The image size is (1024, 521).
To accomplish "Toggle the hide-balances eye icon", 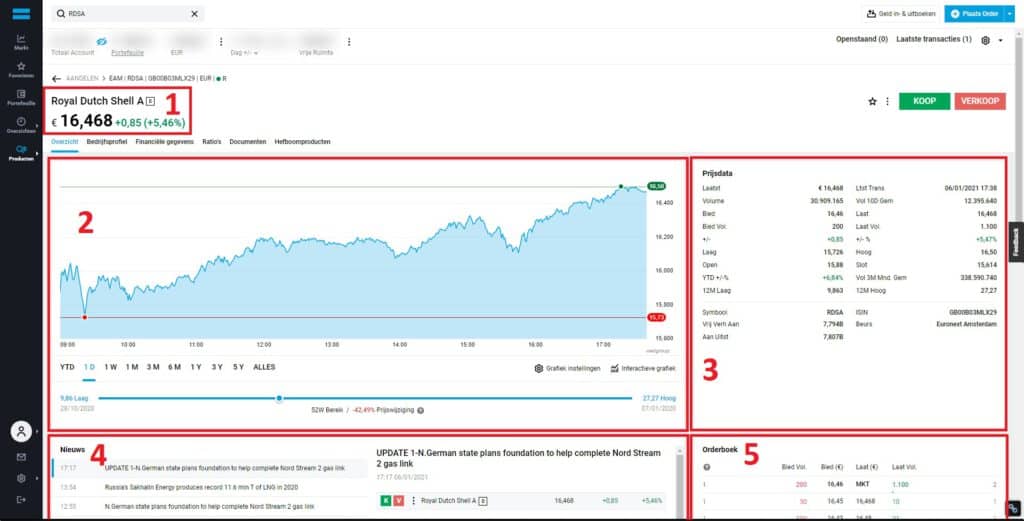I will click(x=101, y=42).
